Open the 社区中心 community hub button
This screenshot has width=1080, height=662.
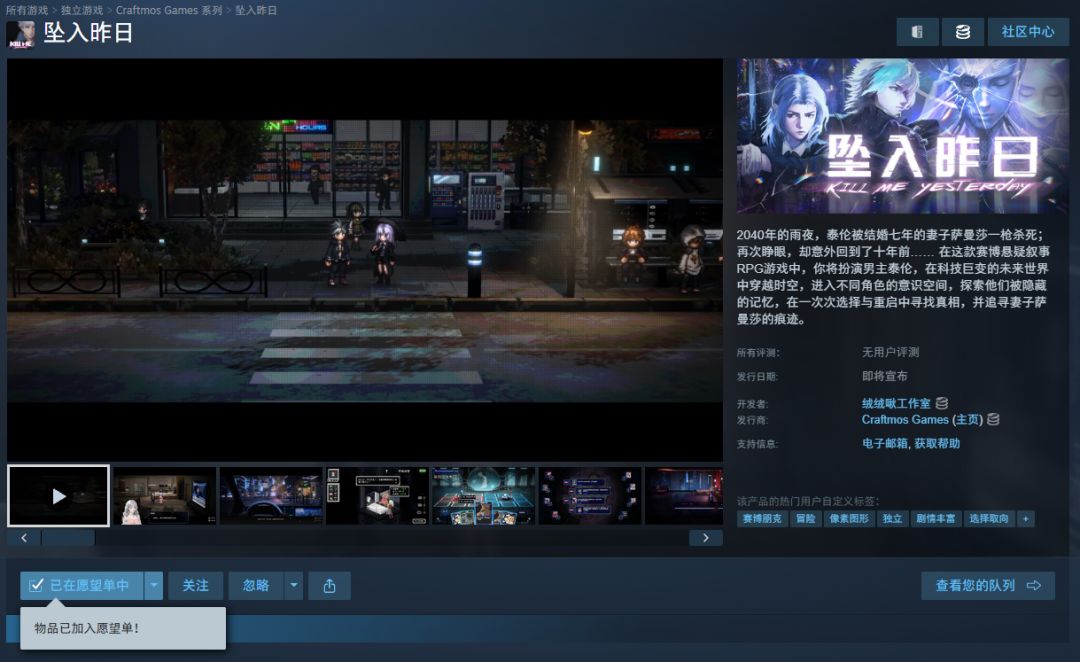pos(1028,32)
